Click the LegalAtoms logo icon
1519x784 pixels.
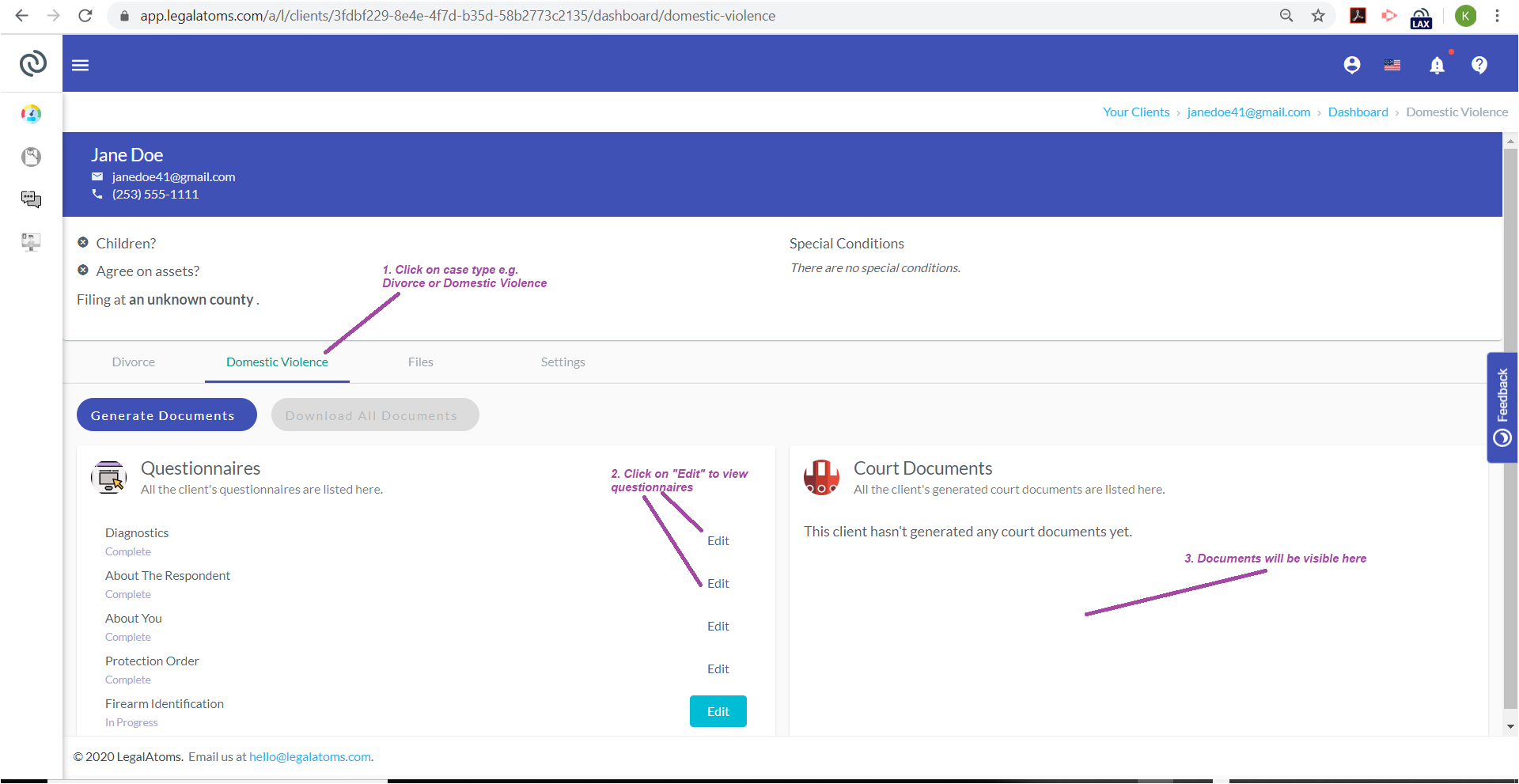(x=32, y=63)
